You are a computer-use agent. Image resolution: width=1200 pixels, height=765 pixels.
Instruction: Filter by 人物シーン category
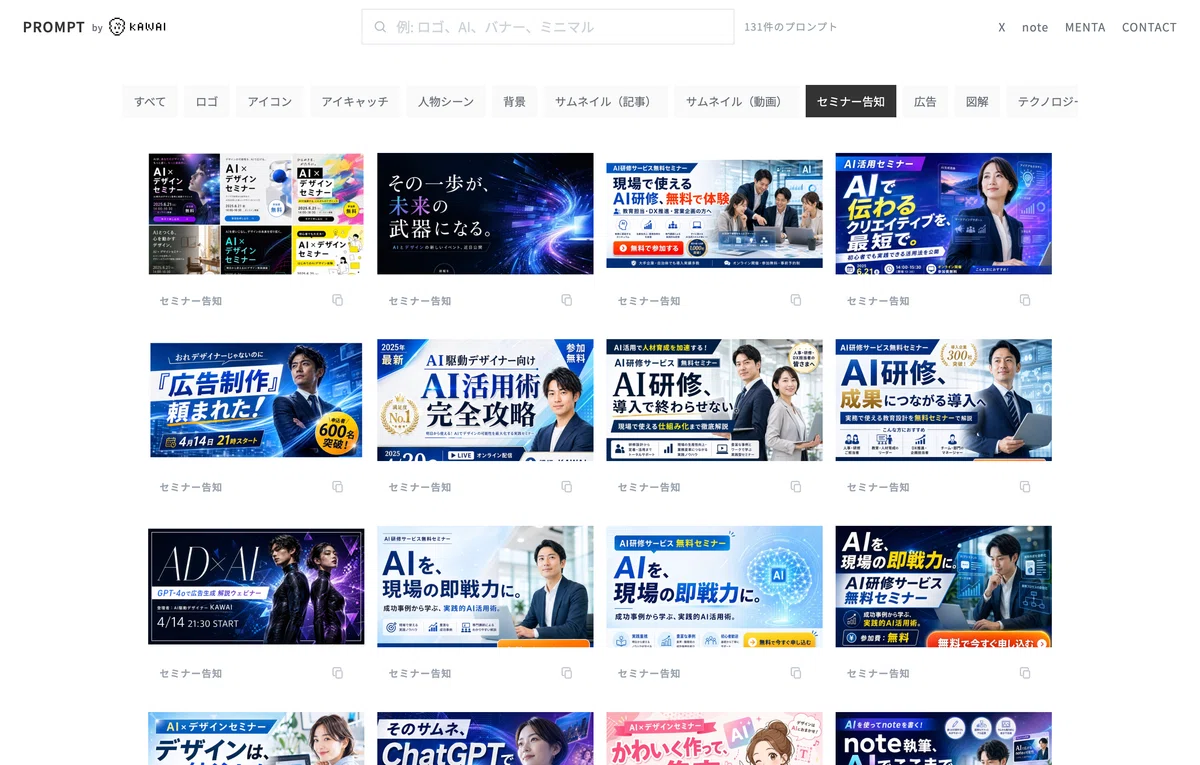(446, 101)
